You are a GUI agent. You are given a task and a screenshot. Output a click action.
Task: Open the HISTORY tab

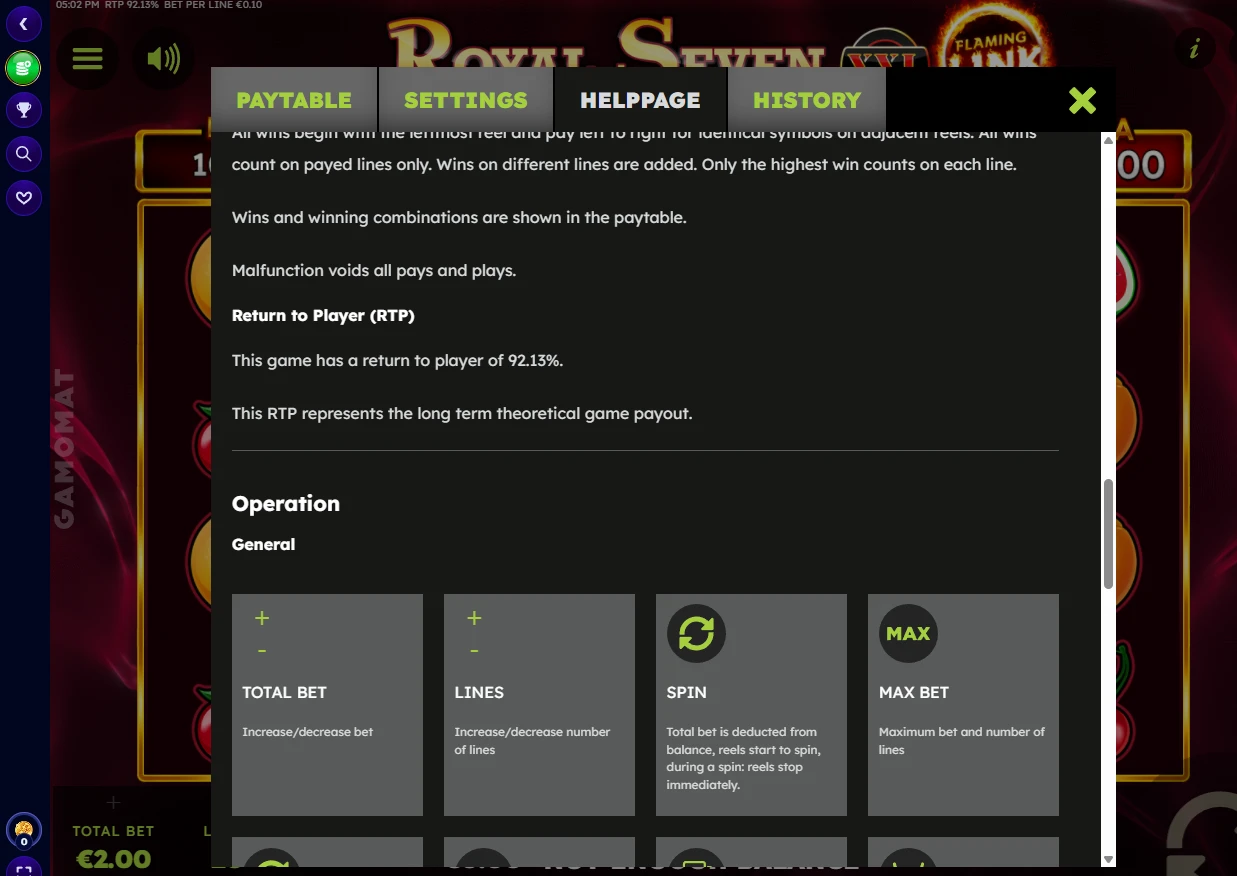(x=807, y=100)
